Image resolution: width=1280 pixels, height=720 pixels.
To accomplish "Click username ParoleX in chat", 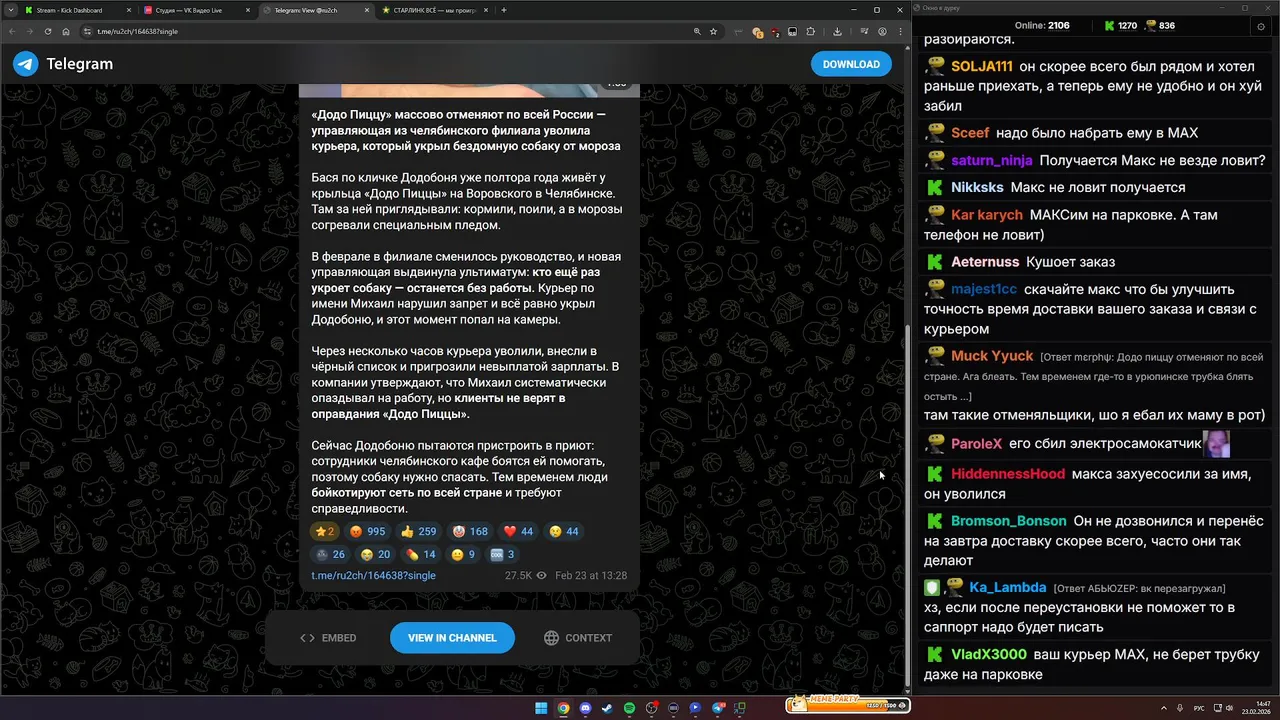I will (976, 444).
